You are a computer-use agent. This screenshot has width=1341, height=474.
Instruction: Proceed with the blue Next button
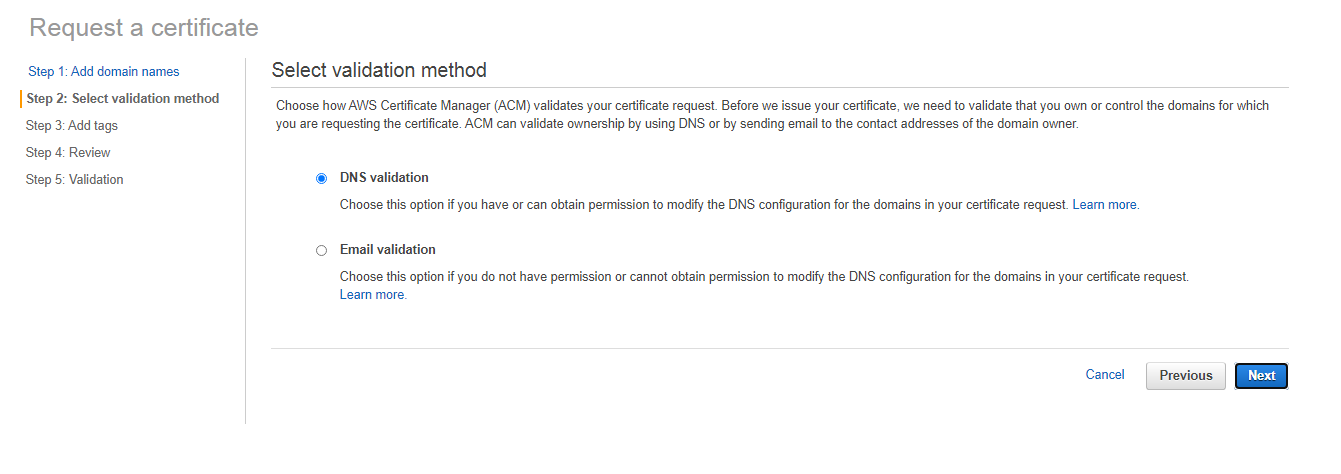click(1261, 376)
